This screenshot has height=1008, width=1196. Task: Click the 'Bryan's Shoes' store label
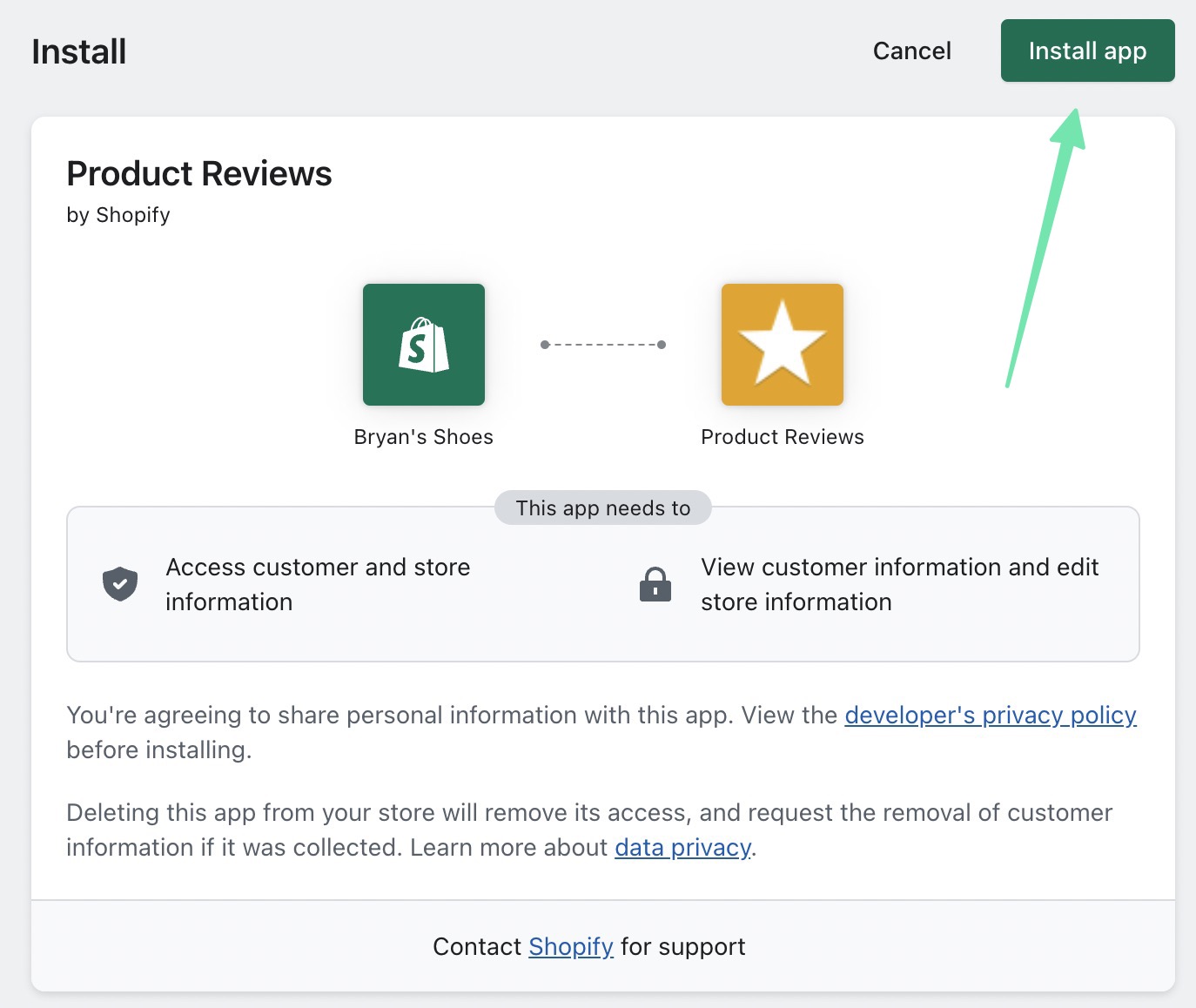pos(424,437)
